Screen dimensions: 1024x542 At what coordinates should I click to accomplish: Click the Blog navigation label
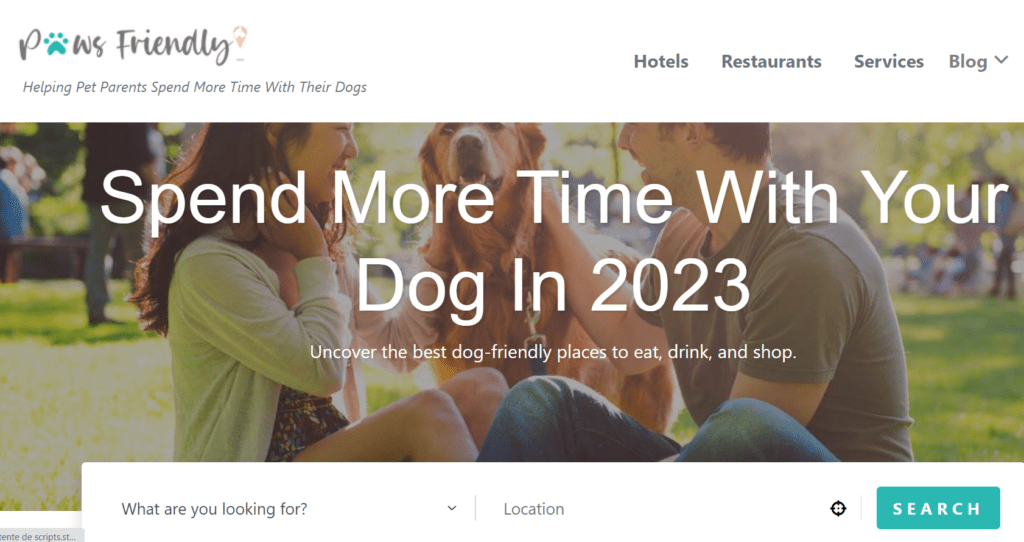pos(967,61)
